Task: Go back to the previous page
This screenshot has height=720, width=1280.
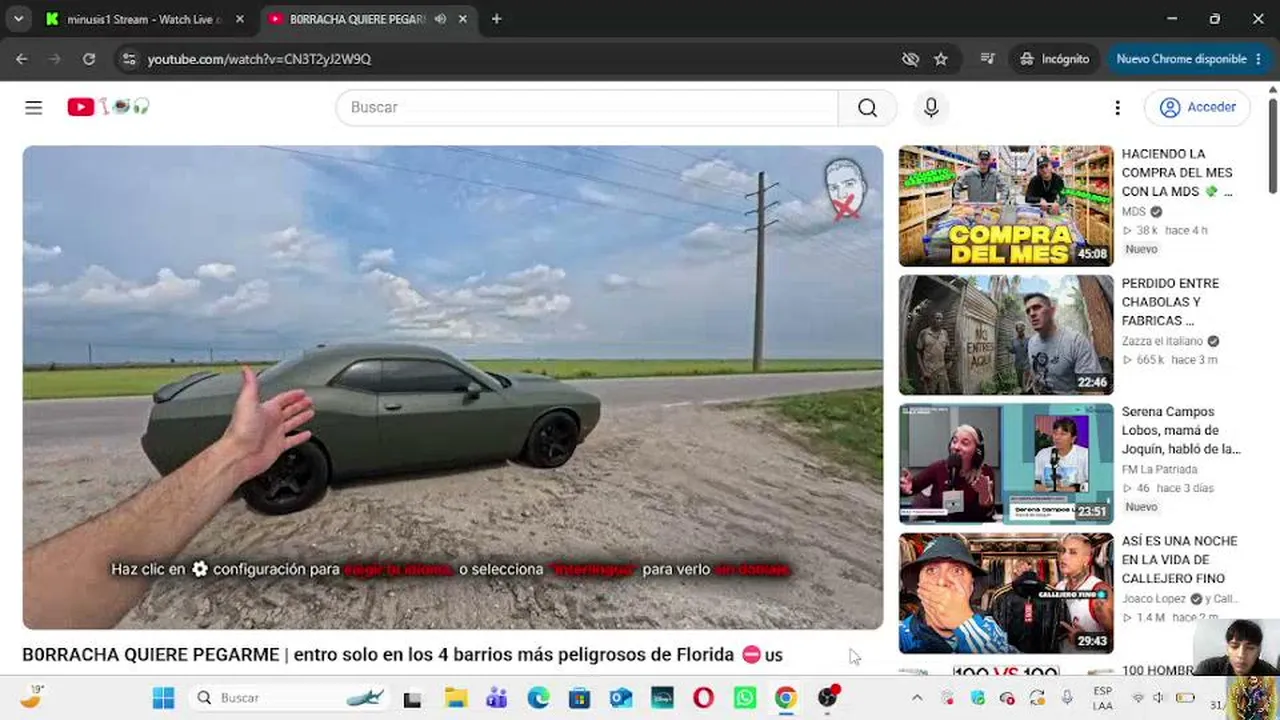Action: (x=22, y=59)
